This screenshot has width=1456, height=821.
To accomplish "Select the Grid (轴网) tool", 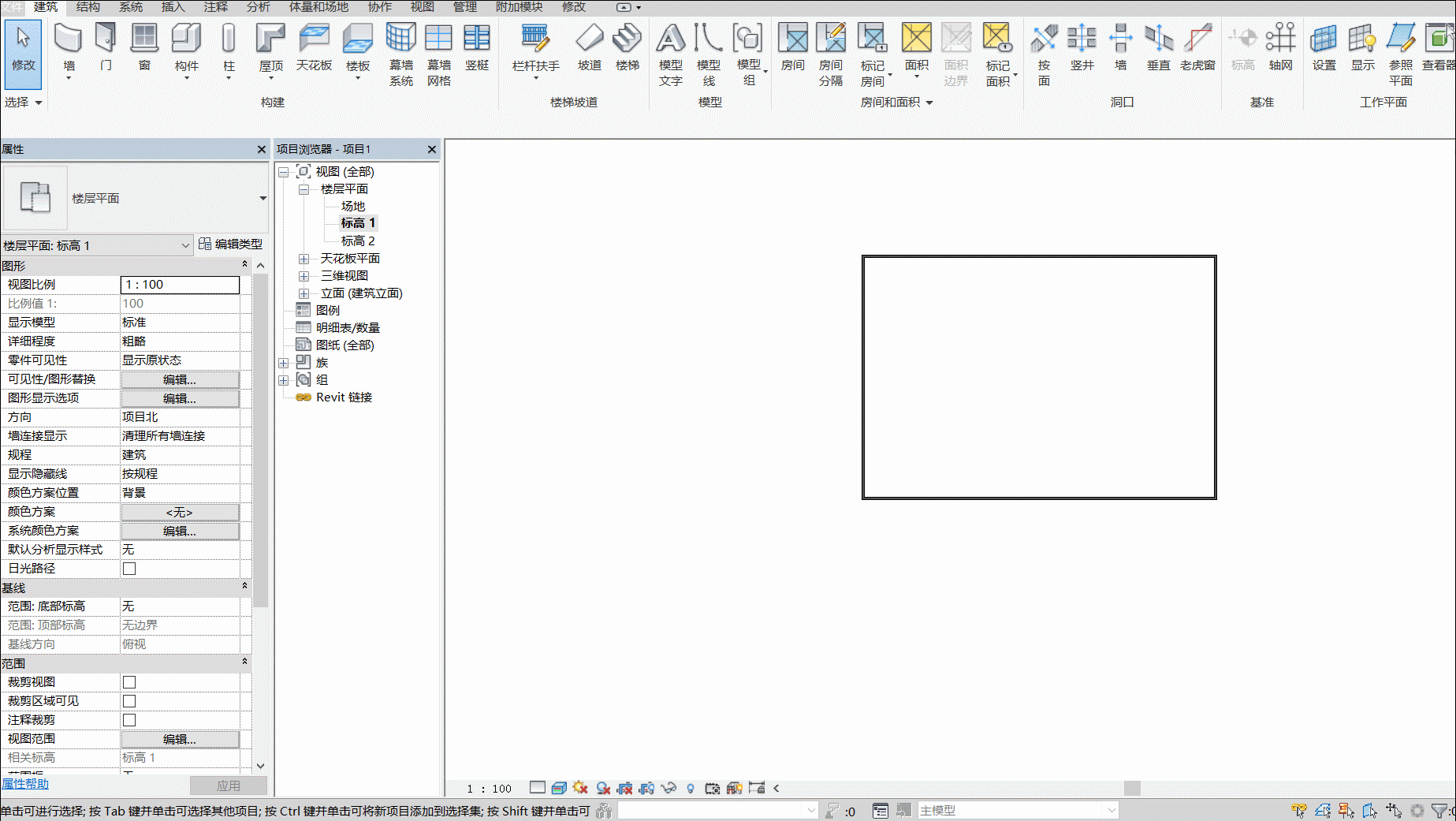I will click(1281, 47).
